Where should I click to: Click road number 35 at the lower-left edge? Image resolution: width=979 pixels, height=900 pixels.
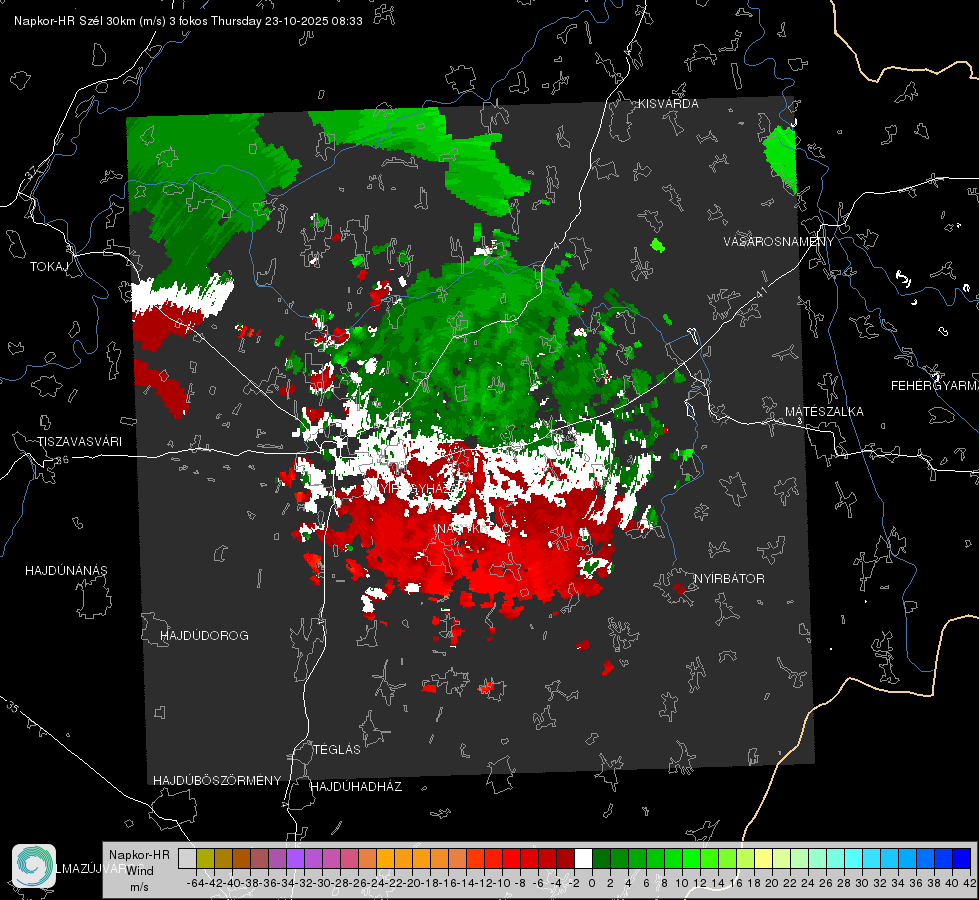[13, 706]
